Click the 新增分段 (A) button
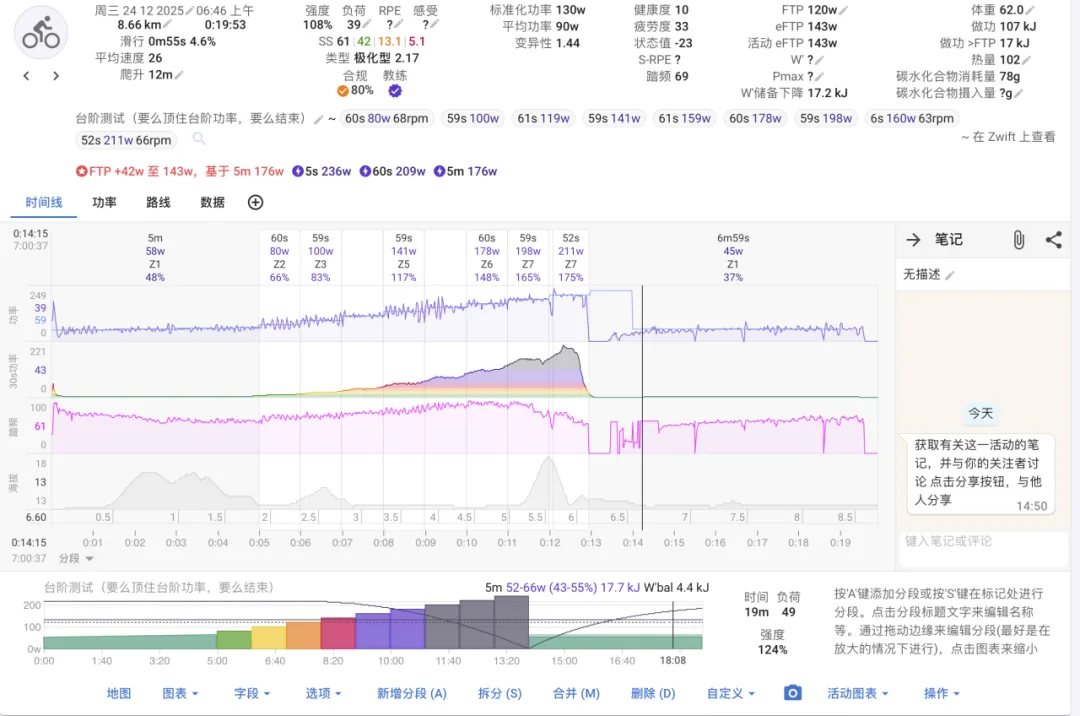The image size is (1080, 716). [x=411, y=693]
